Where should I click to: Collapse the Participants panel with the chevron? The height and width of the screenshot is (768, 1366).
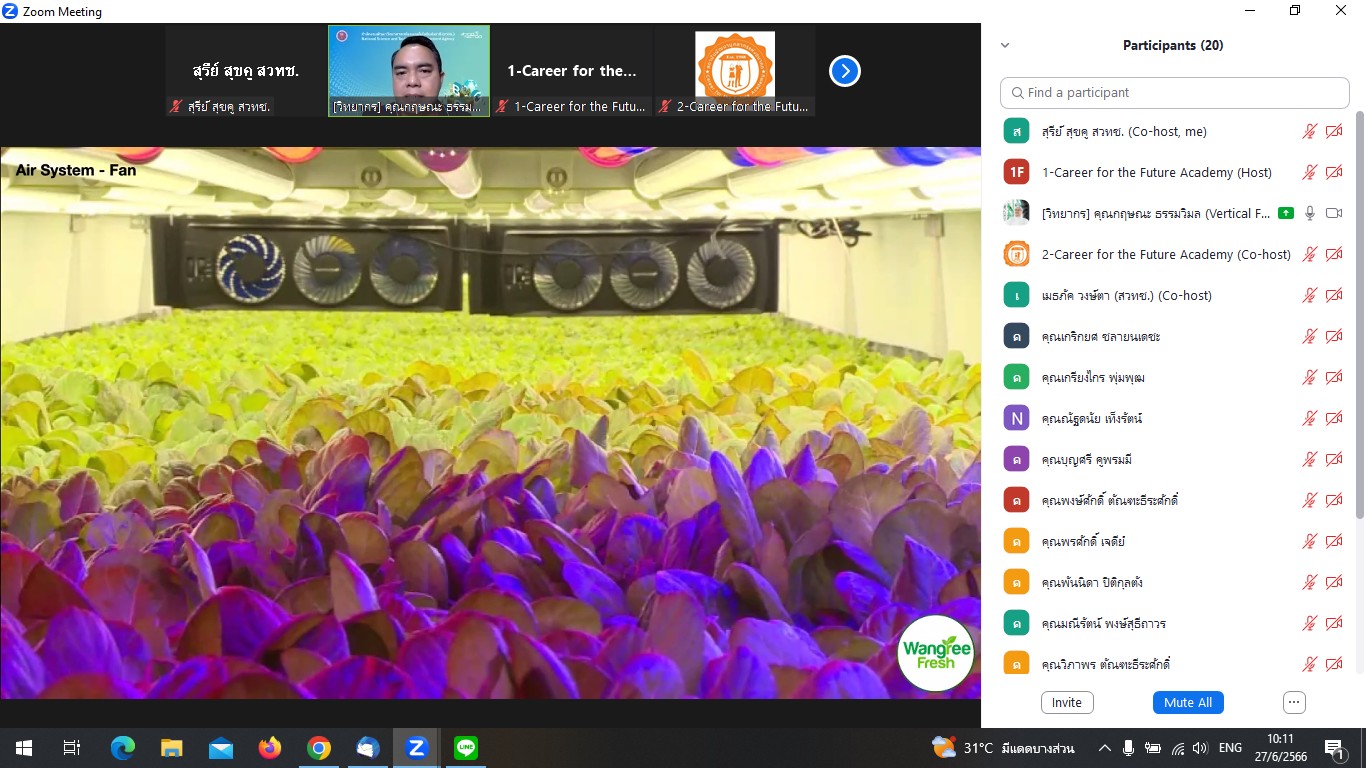click(1005, 45)
